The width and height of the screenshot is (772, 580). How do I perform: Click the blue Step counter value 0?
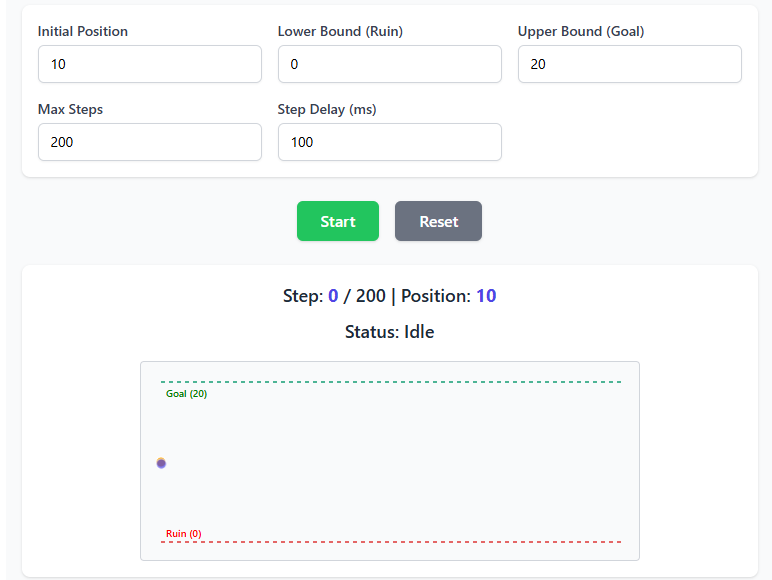[333, 295]
